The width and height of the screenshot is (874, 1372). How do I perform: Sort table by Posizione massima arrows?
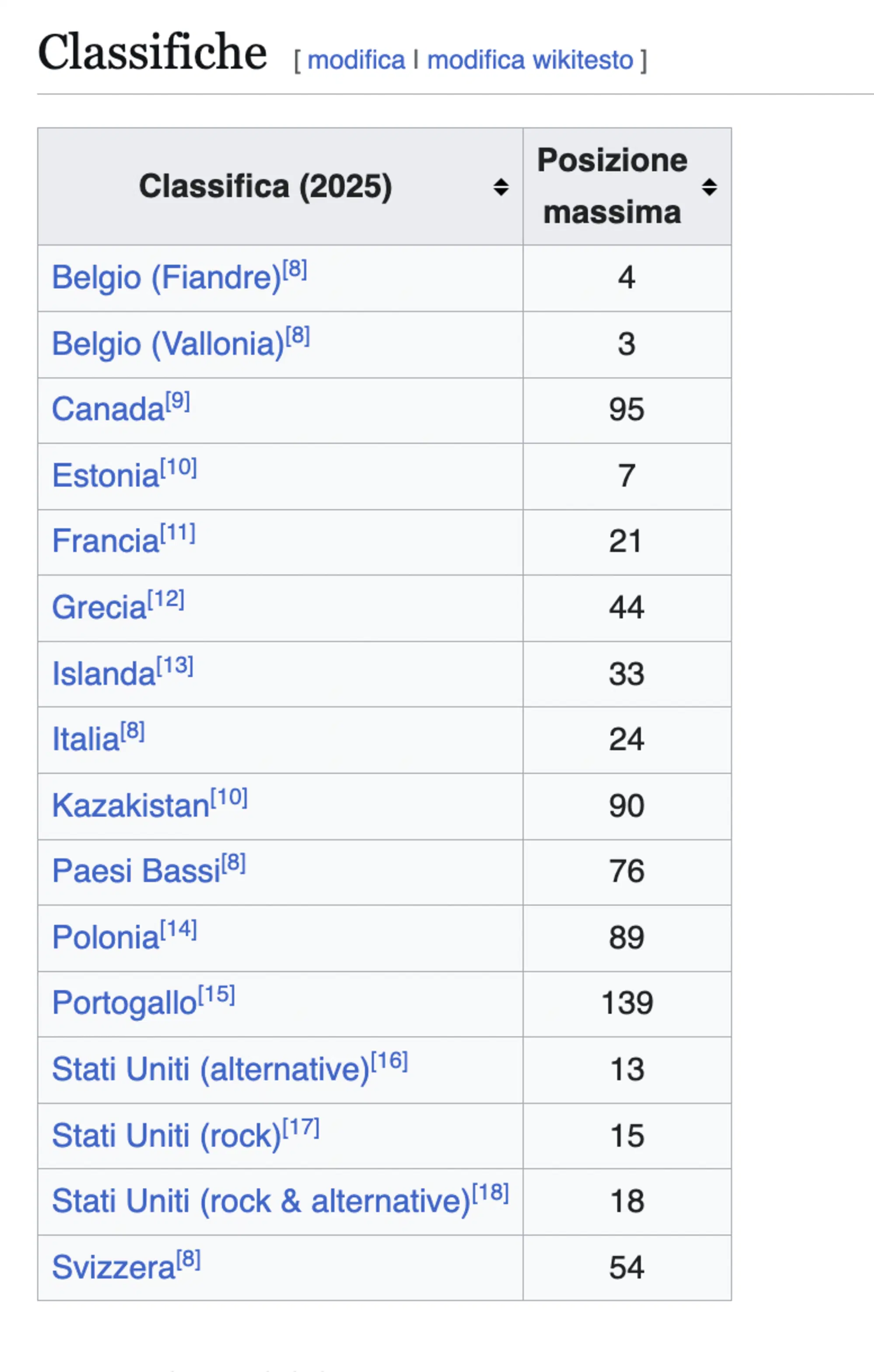coord(709,187)
